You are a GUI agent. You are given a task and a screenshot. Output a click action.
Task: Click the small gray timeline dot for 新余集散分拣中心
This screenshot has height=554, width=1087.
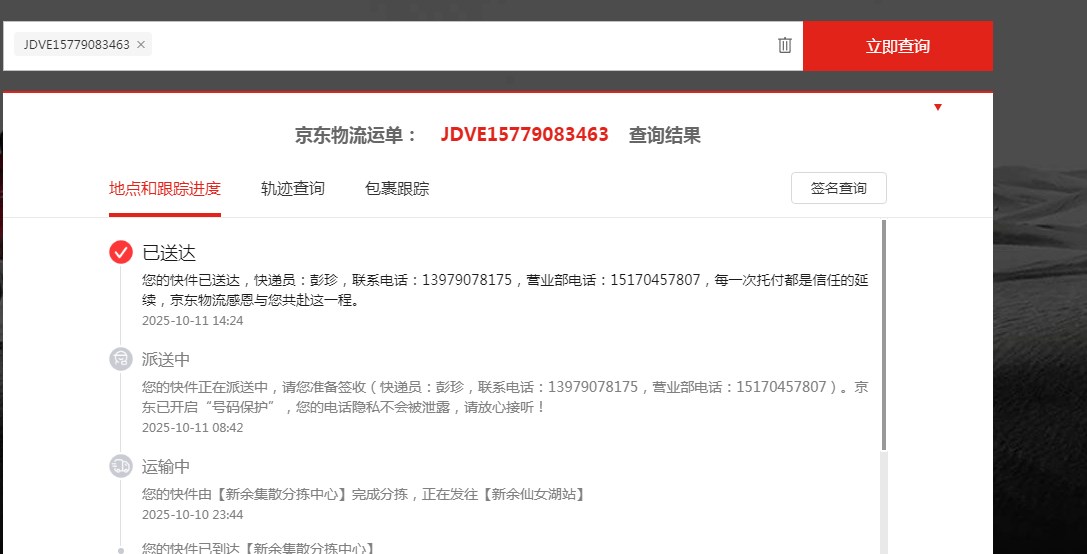point(121,549)
